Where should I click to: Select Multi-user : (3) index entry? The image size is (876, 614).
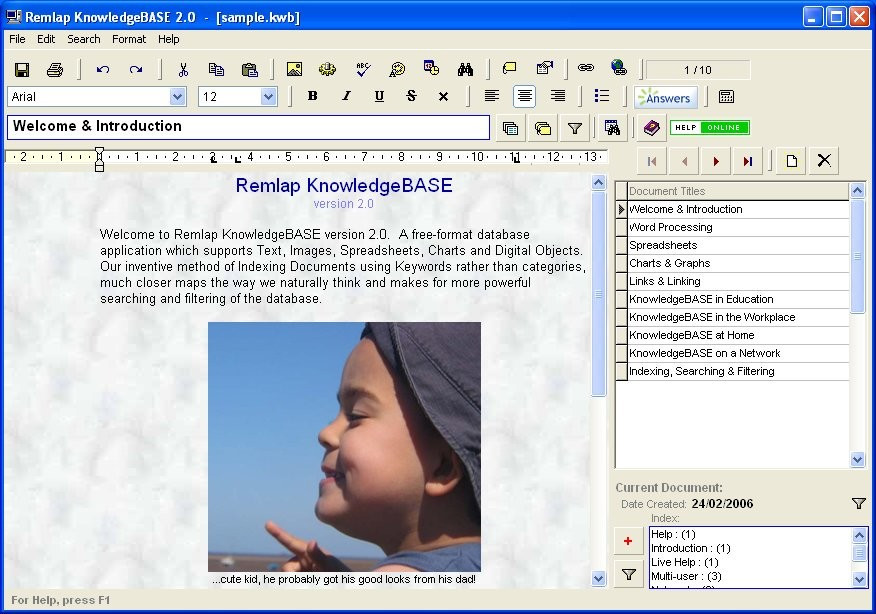coord(686,576)
